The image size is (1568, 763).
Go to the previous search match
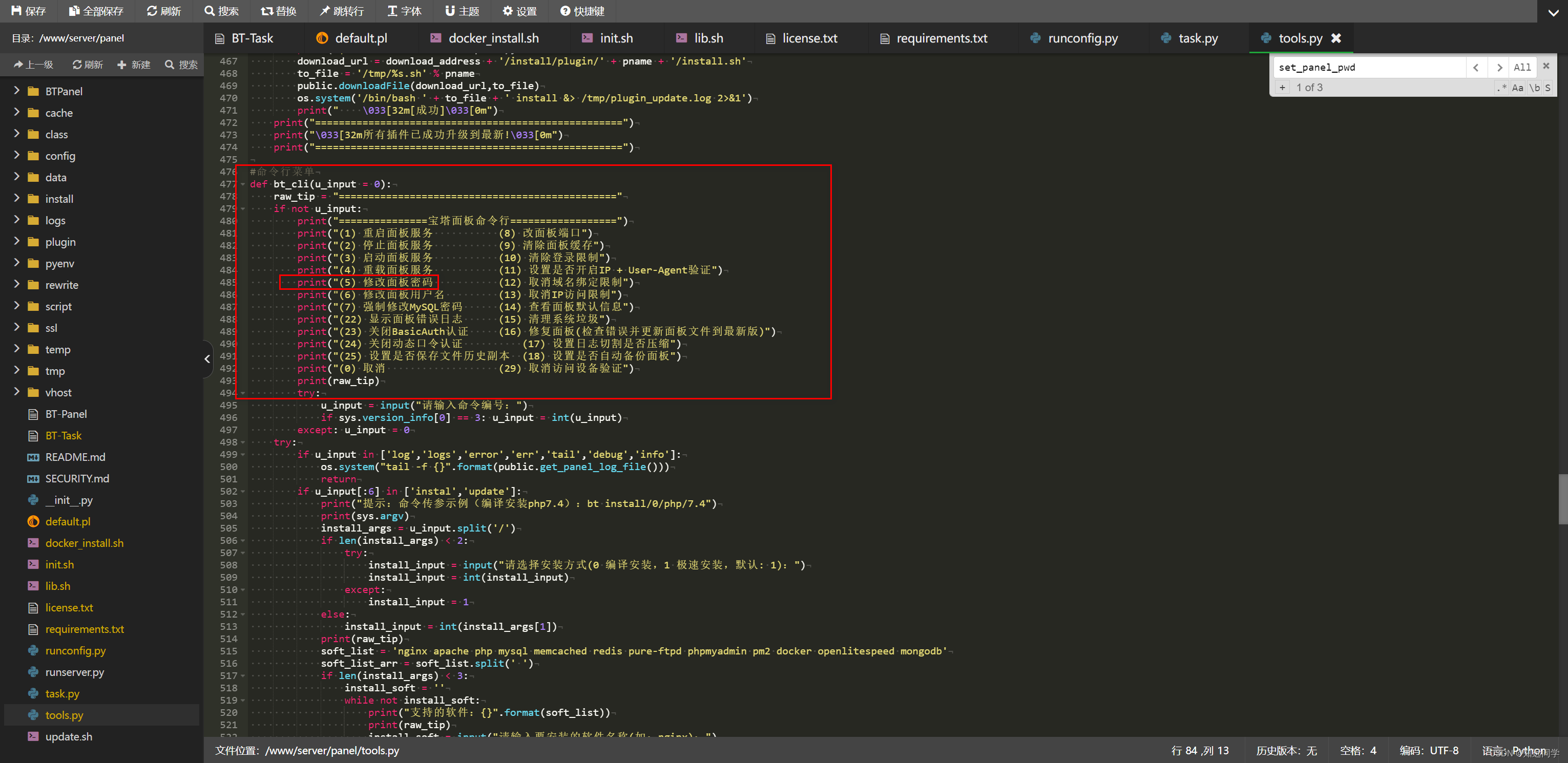click(x=1476, y=68)
